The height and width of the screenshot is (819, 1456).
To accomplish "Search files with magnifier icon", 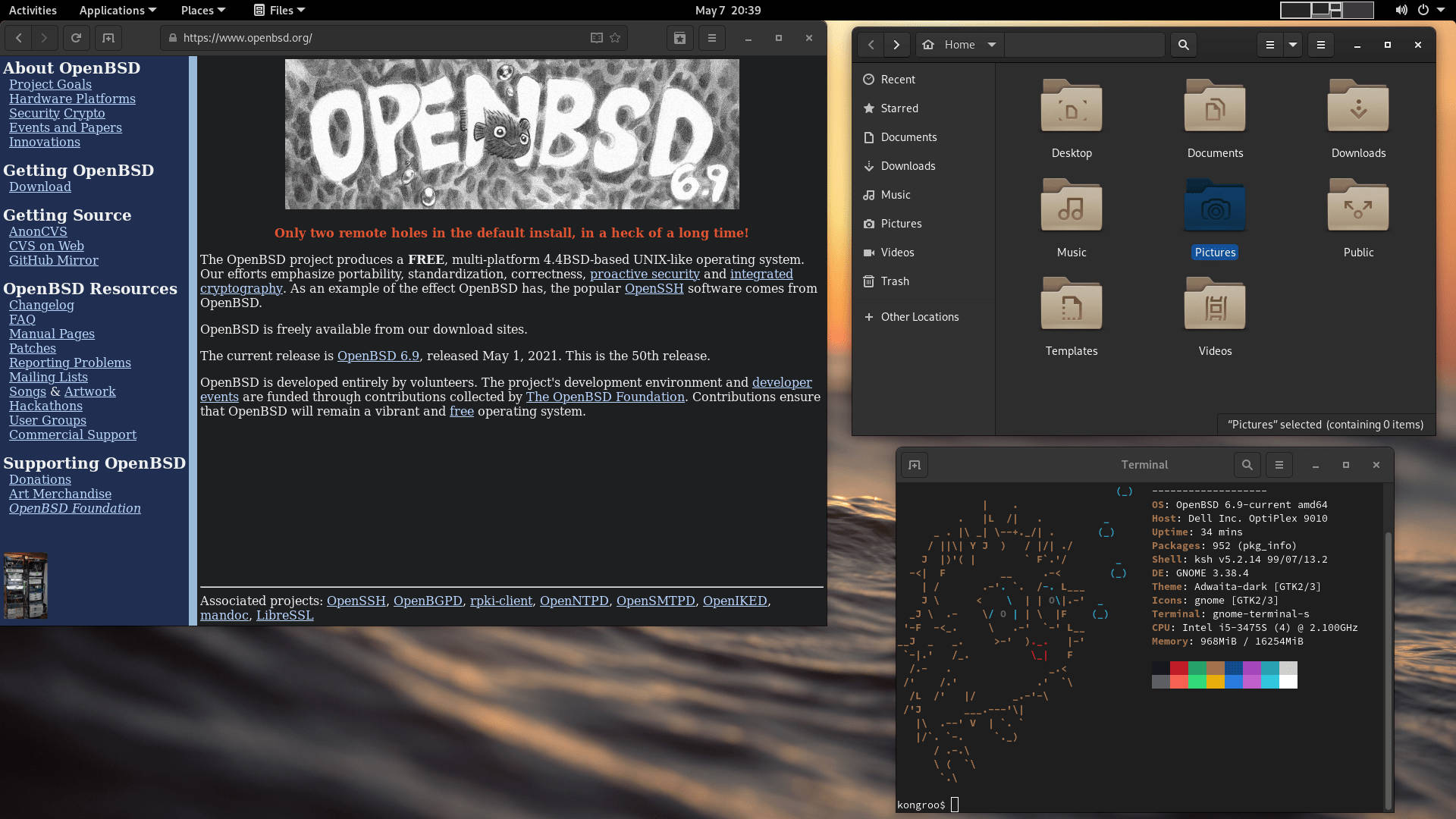I will pos(1183,45).
